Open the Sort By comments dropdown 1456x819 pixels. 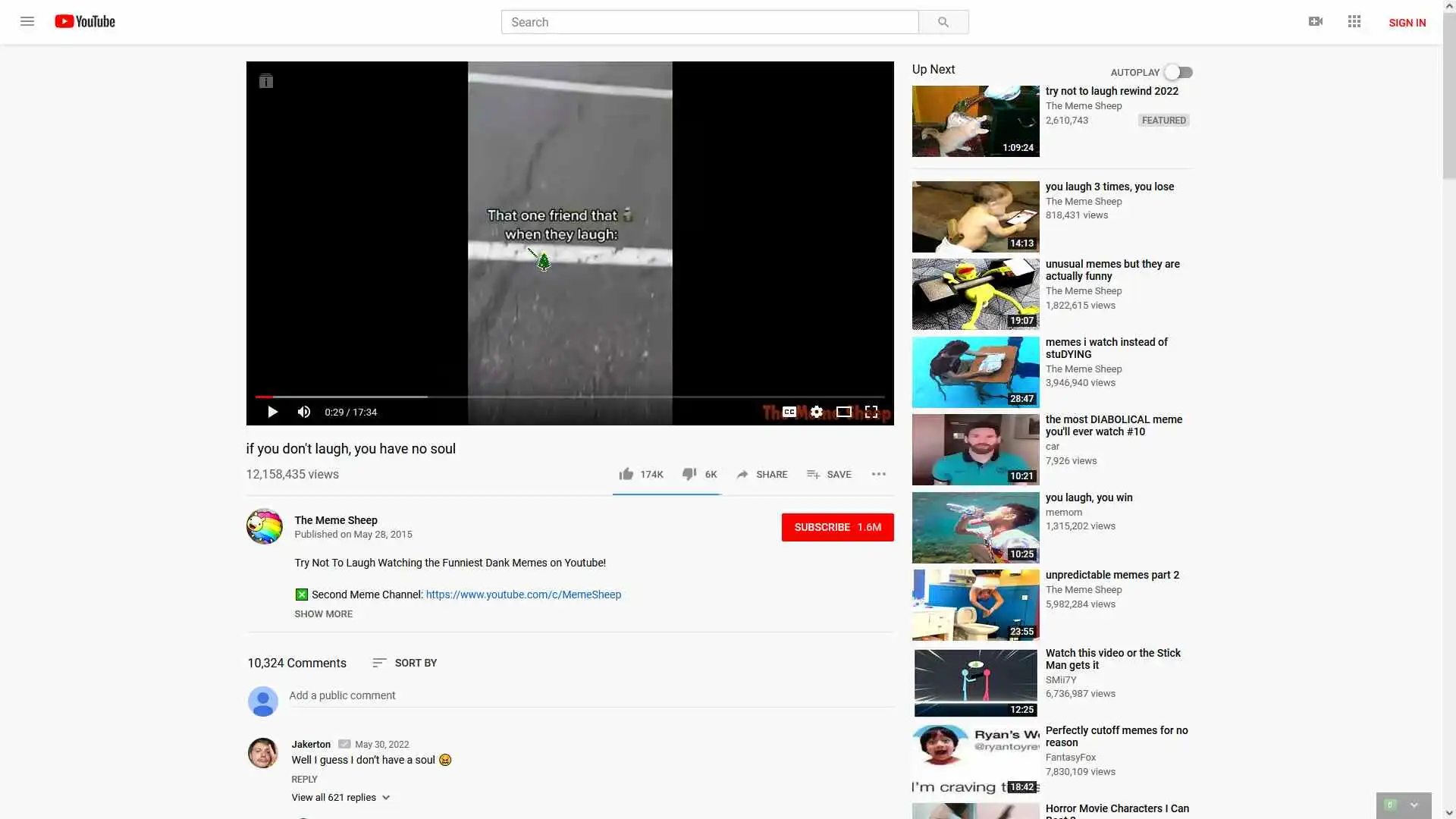click(405, 663)
